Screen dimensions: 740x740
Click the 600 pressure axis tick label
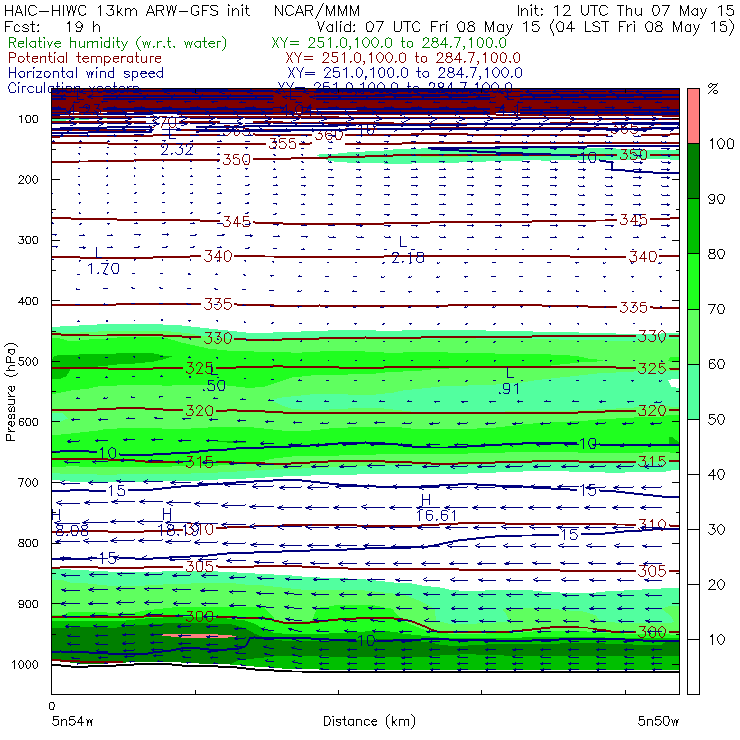point(28,421)
